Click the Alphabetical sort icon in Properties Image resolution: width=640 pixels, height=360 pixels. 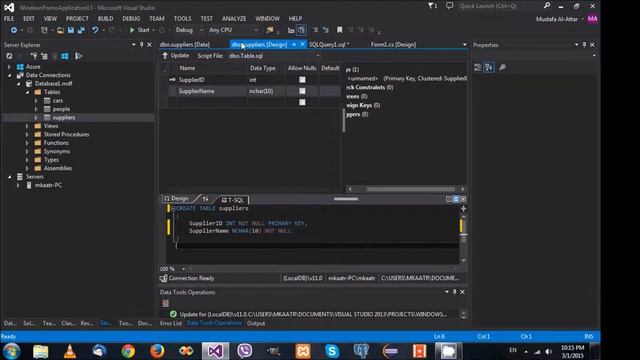click(x=489, y=67)
